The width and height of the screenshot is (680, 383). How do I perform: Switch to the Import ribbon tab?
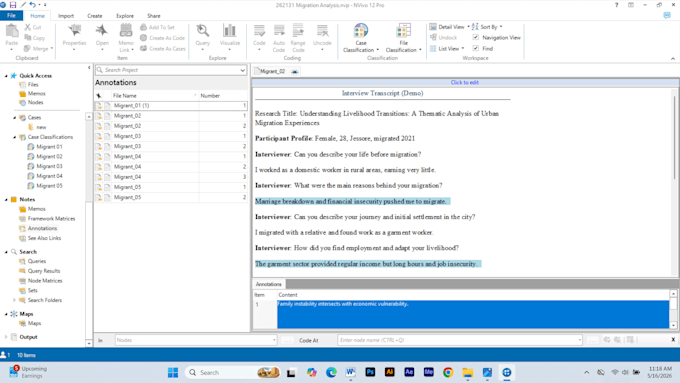[66, 16]
